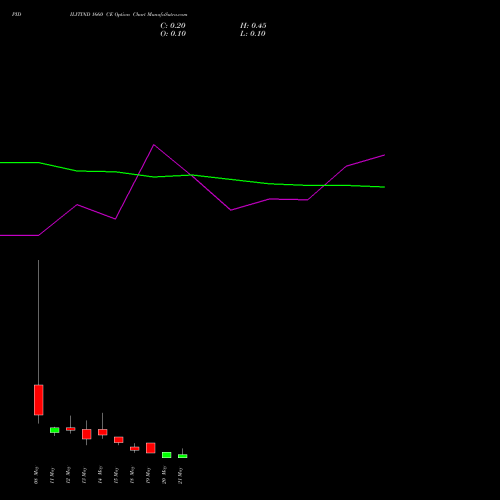The image size is (500, 500).
Task: Select the red candlestick for 13 May
Action: (87, 434)
